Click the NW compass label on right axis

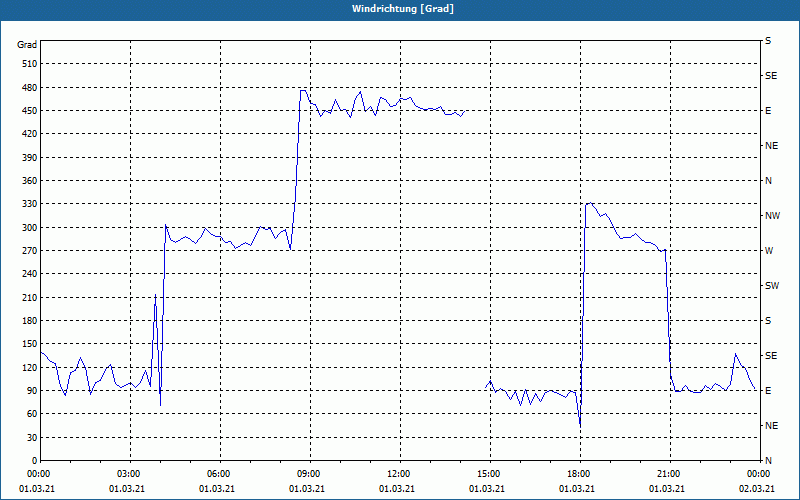click(x=772, y=216)
